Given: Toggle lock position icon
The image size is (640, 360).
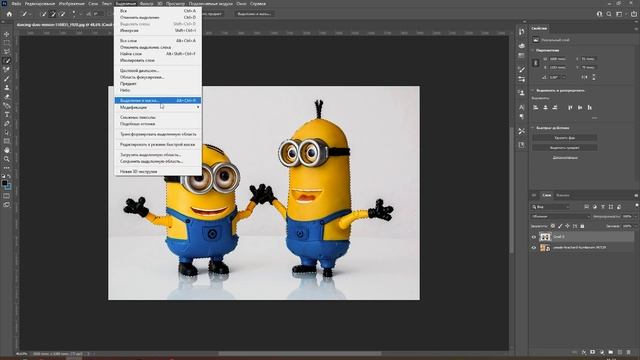Looking at the screenshot, I should [567, 226].
